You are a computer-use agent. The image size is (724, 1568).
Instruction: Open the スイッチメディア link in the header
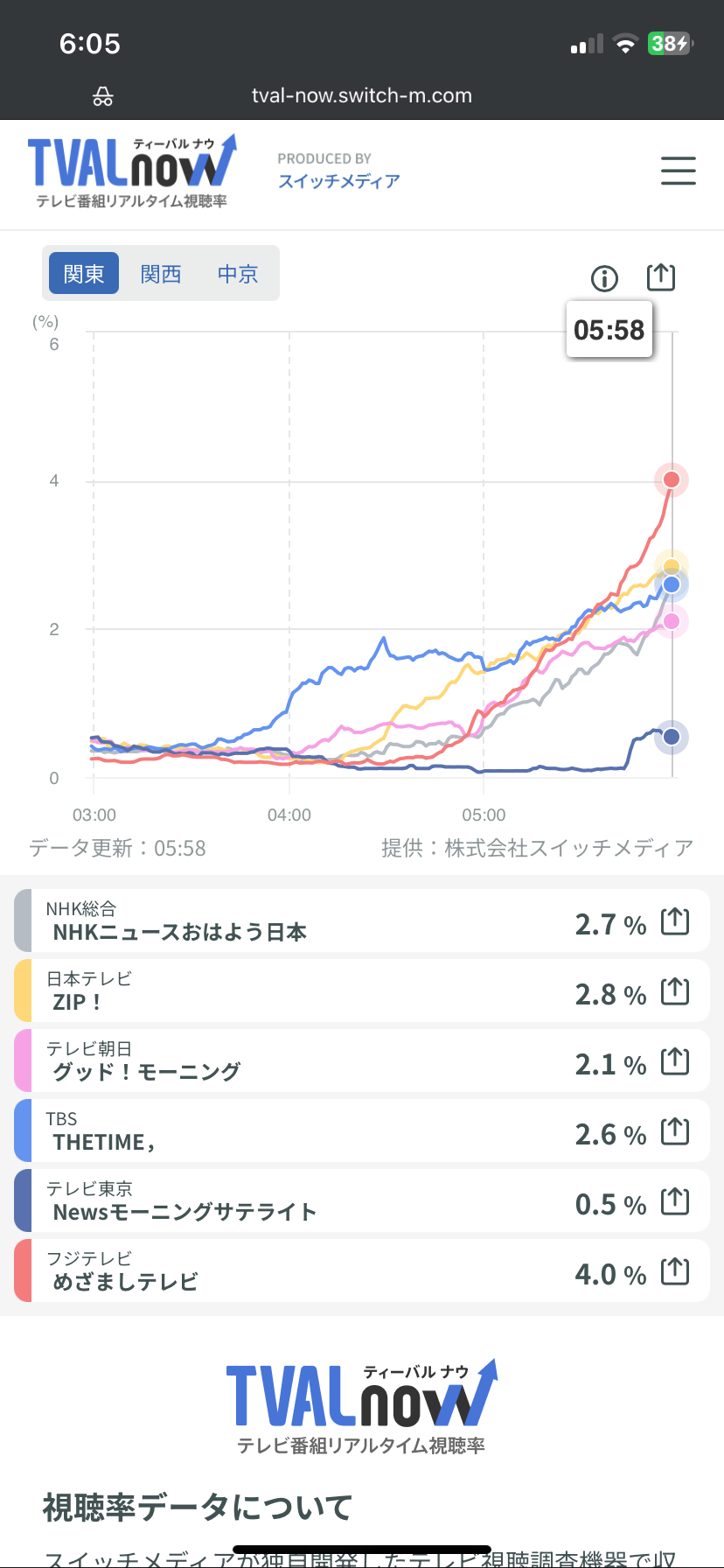(x=339, y=181)
